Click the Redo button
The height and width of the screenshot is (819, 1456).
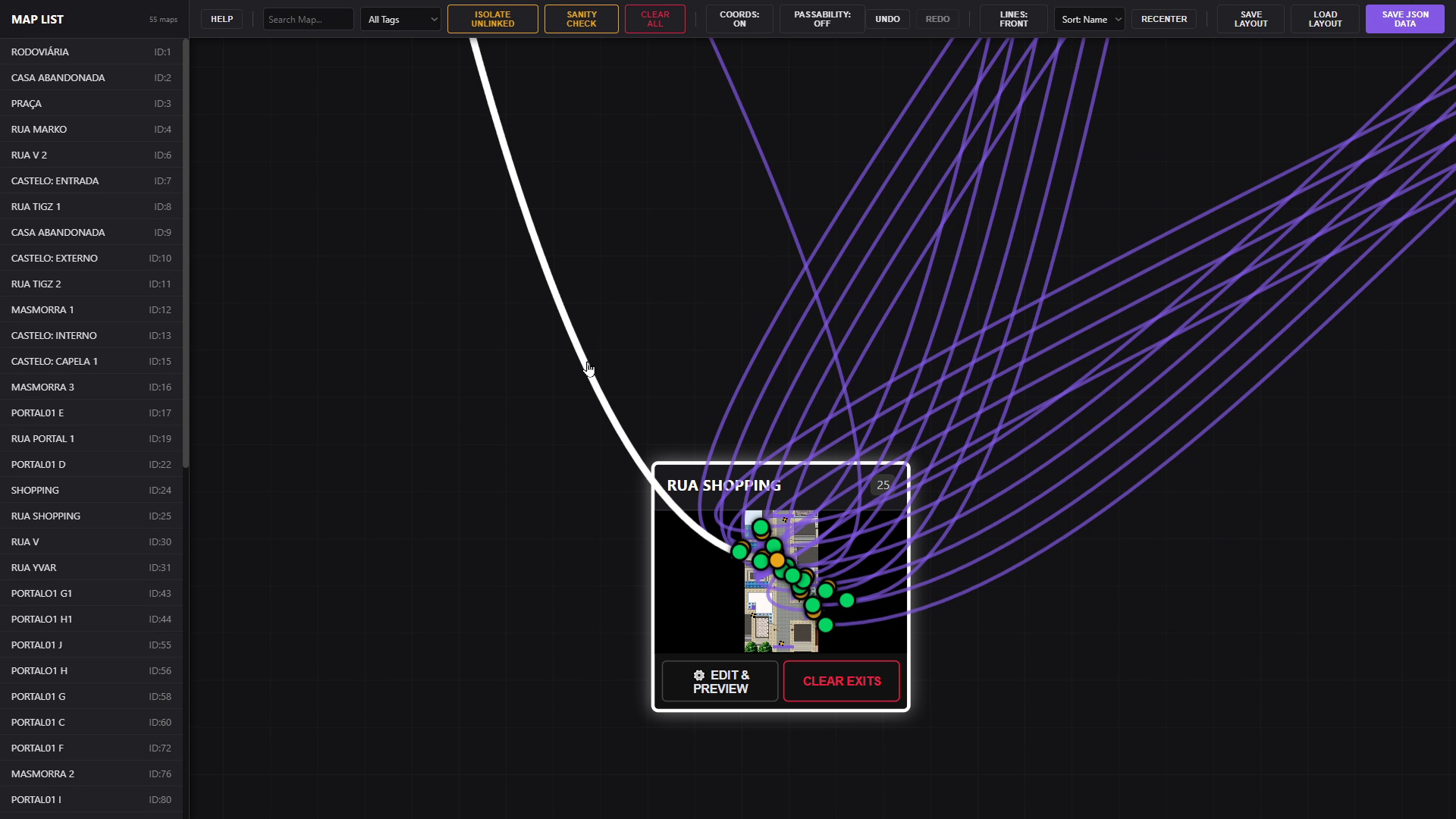click(937, 19)
